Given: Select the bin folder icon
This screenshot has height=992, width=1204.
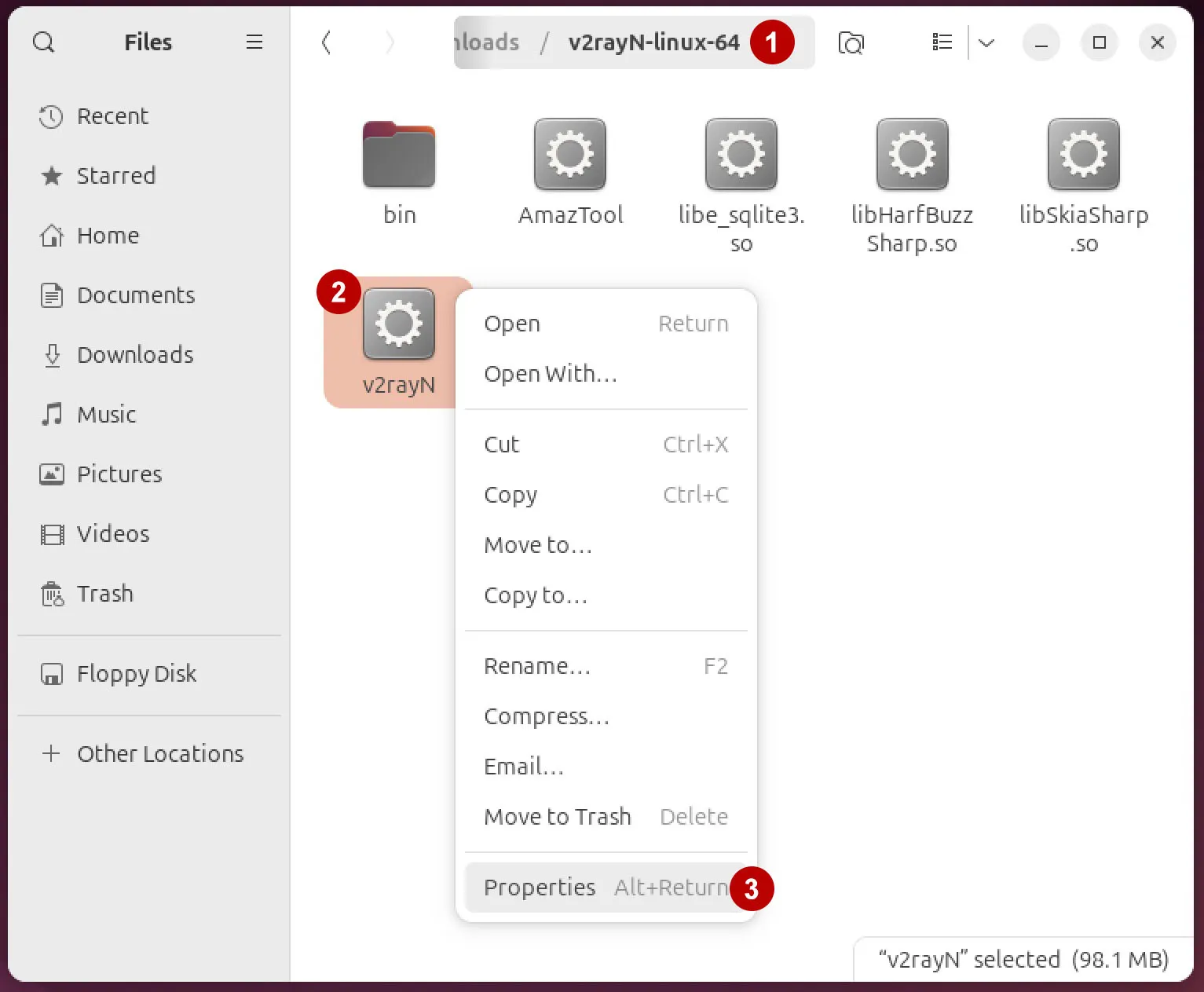Looking at the screenshot, I should [399, 154].
